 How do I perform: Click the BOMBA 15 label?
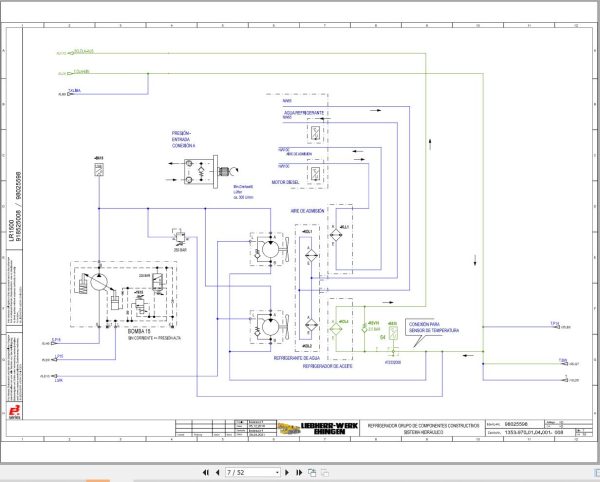click(x=139, y=331)
